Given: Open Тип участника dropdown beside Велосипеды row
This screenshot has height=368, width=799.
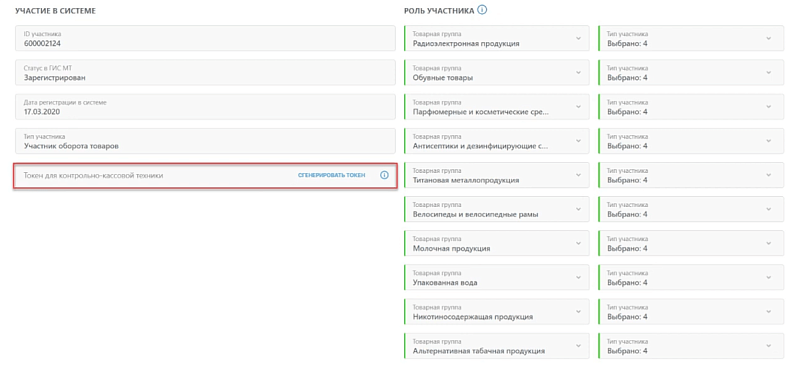Looking at the screenshot, I should pyautogui.click(x=691, y=209).
